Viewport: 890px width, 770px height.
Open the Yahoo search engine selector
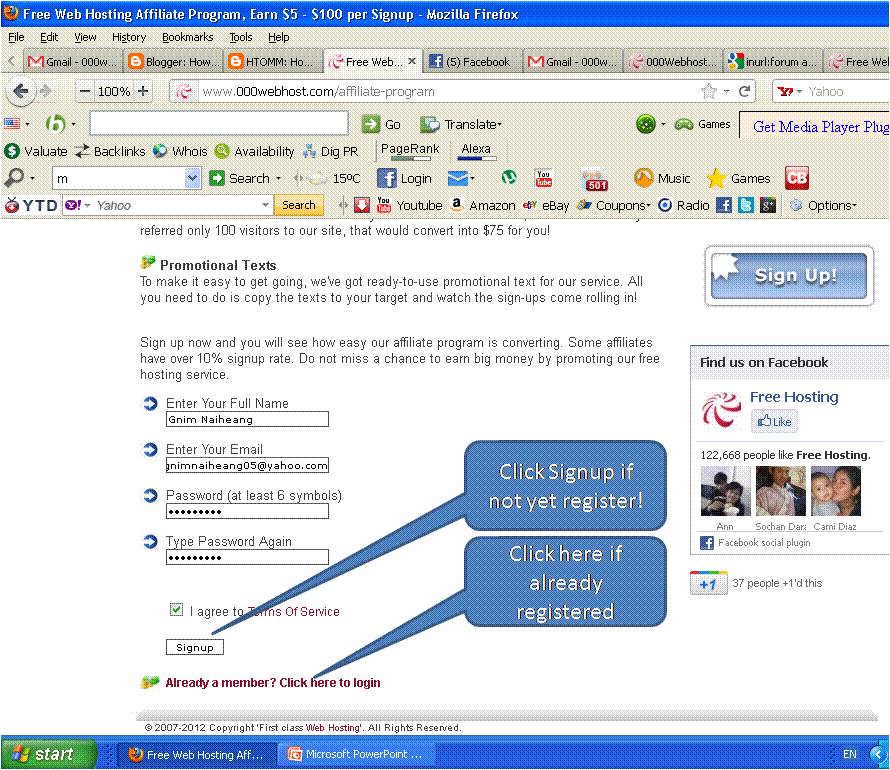(789, 91)
